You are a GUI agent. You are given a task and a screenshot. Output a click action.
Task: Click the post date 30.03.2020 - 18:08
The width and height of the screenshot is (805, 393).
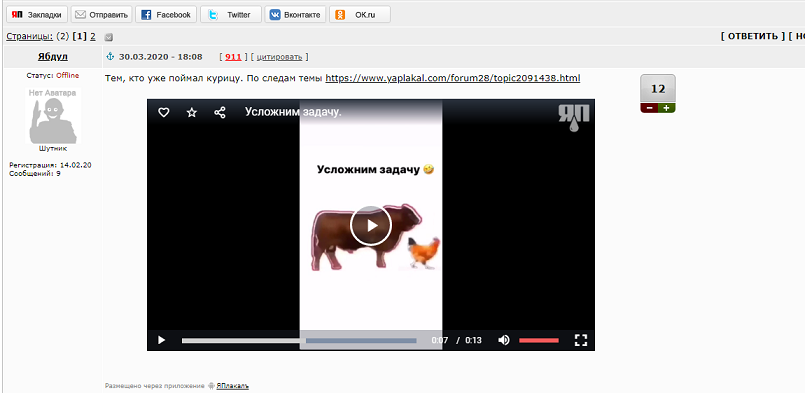tap(160, 57)
